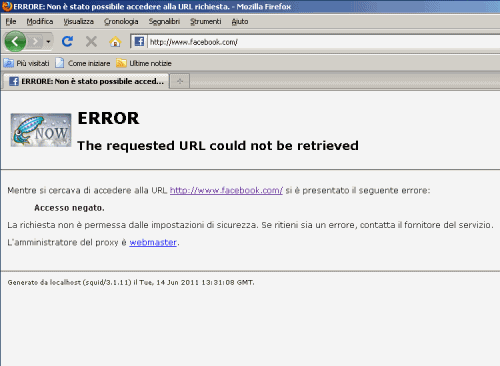Open the Cronologia menu
This screenshot has width=500, height=366.
coord(121,22)
